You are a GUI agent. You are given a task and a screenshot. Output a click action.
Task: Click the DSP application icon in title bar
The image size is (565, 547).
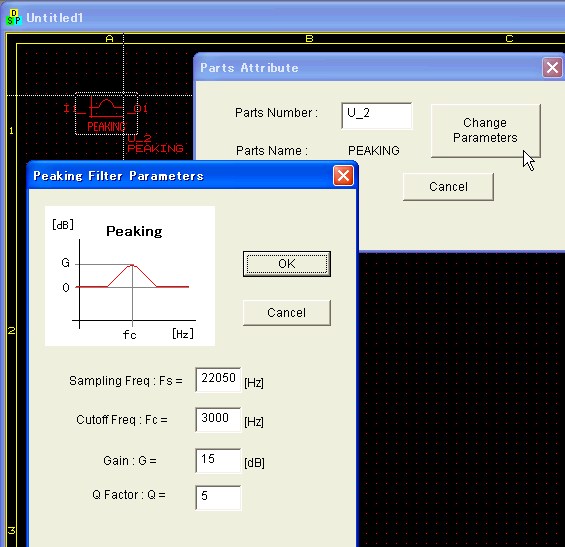(14, 17)
